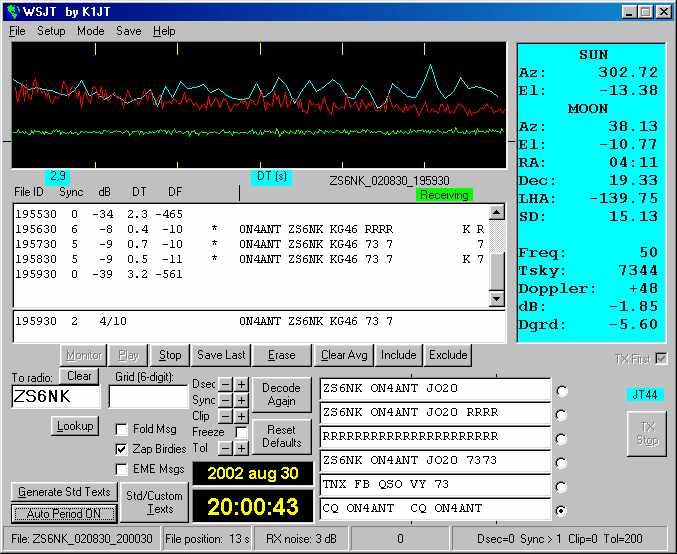Viewport: 677px width, 554px height.
Task: Select radio for CQ ON4ANT message
Action: pos(562,511)
